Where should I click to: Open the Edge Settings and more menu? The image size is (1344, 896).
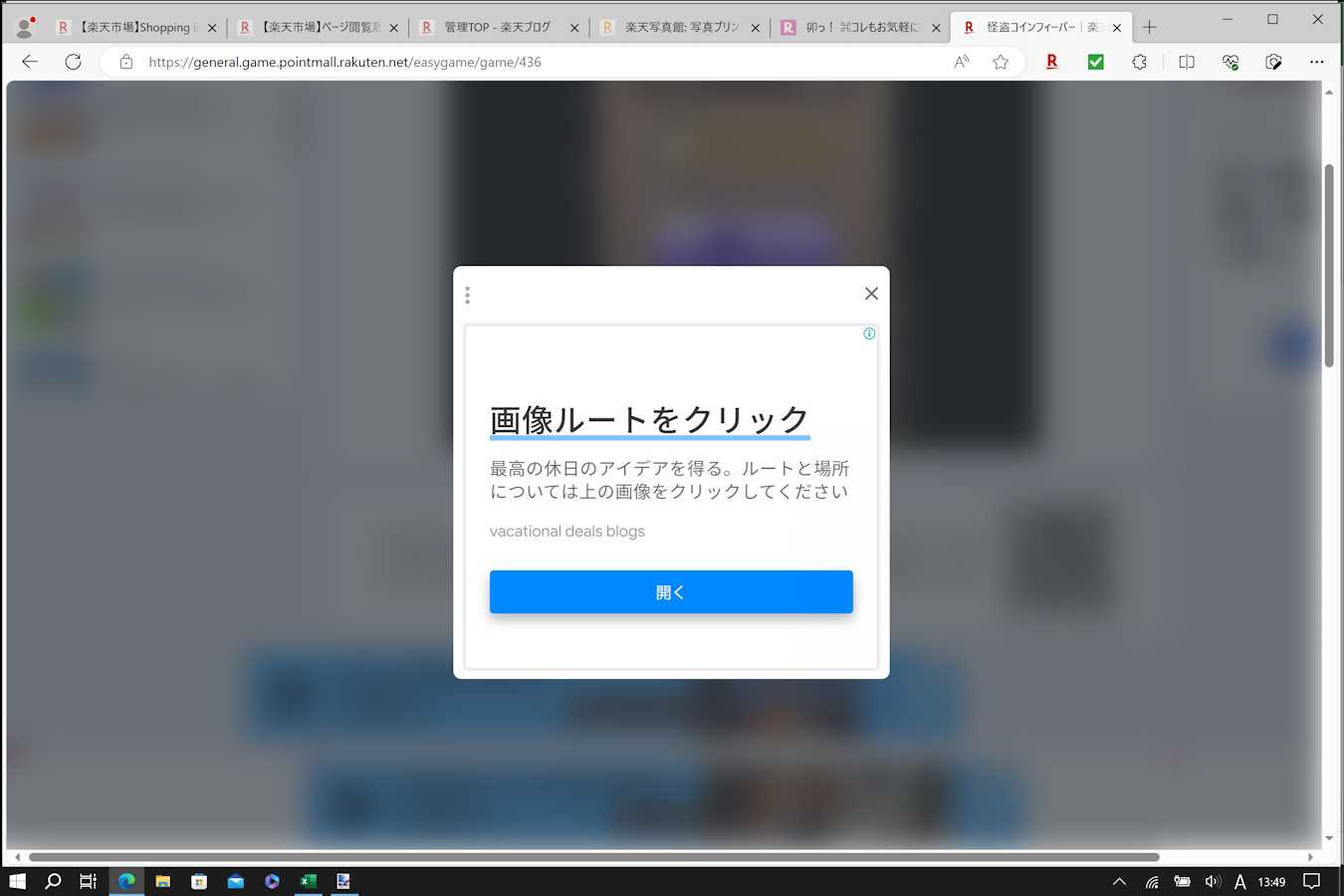tap(1316, 62)
